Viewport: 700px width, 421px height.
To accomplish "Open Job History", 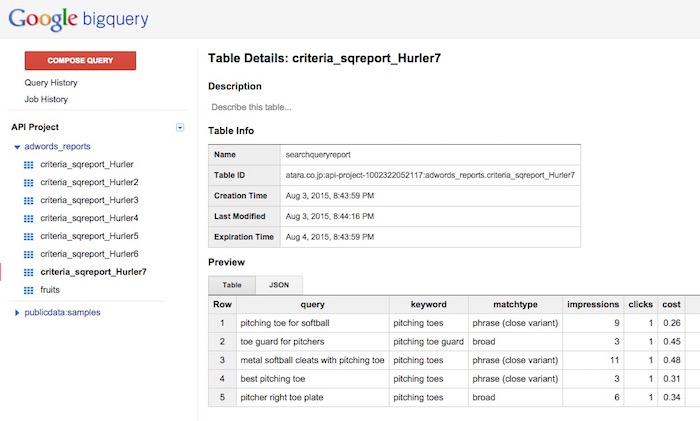I will pyautogui.click(x=46, y=99).
